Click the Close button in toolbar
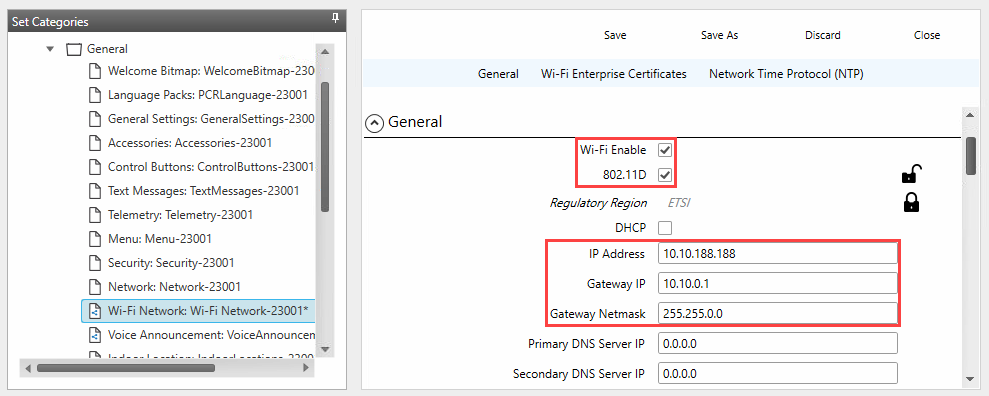989x396 pixels. (927, 35)
